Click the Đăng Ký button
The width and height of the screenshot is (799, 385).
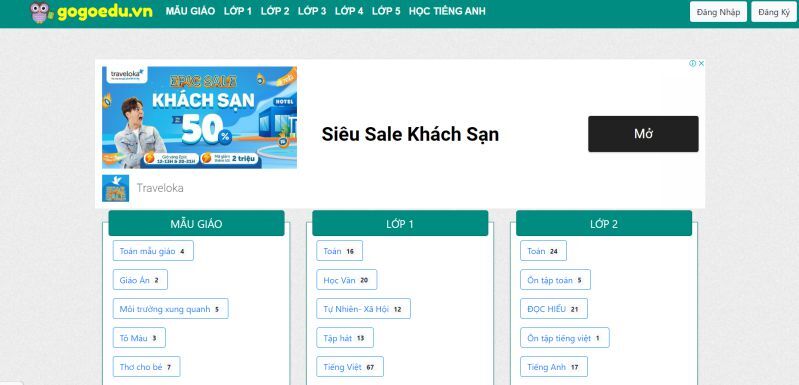pos(774,12)
